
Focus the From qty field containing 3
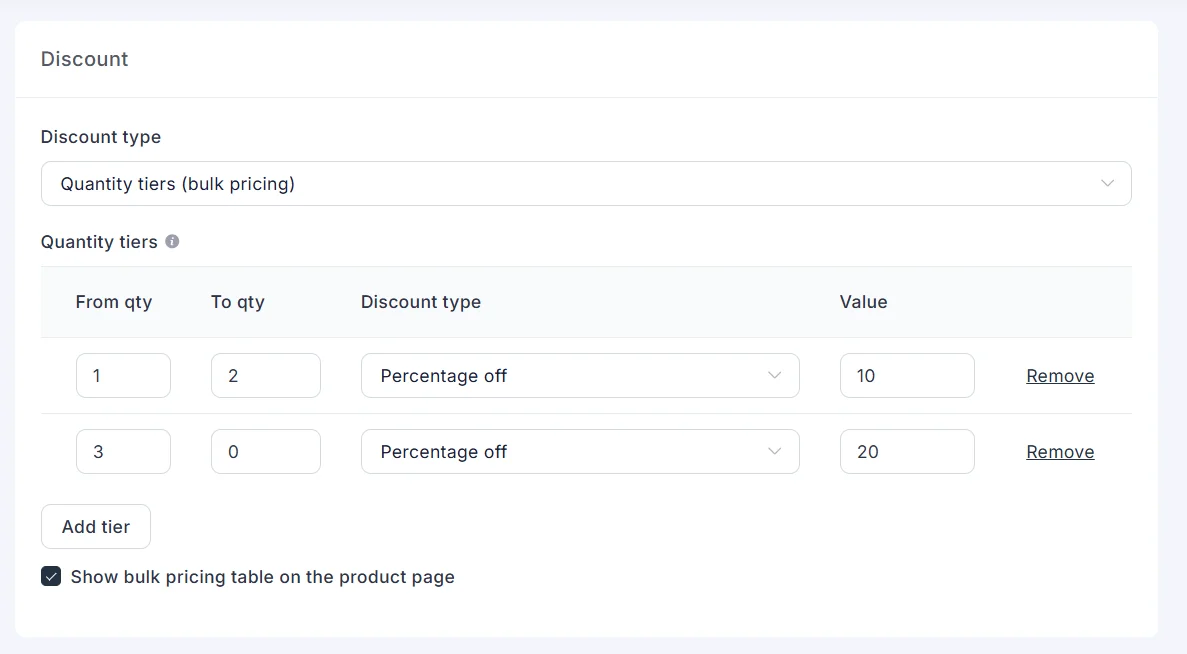click(x=123, y=451)
